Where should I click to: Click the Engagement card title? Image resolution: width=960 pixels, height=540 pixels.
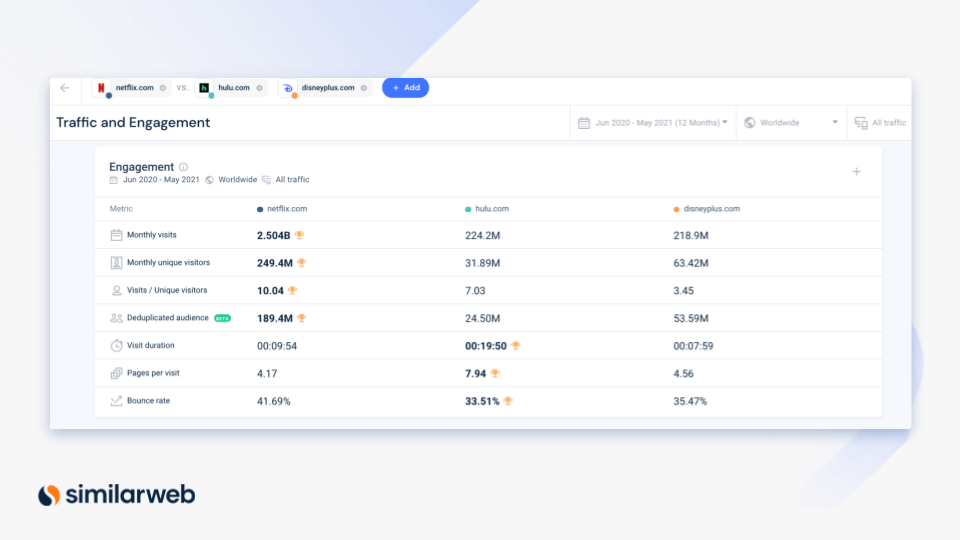pyautogui.click(x=141, y=167)
